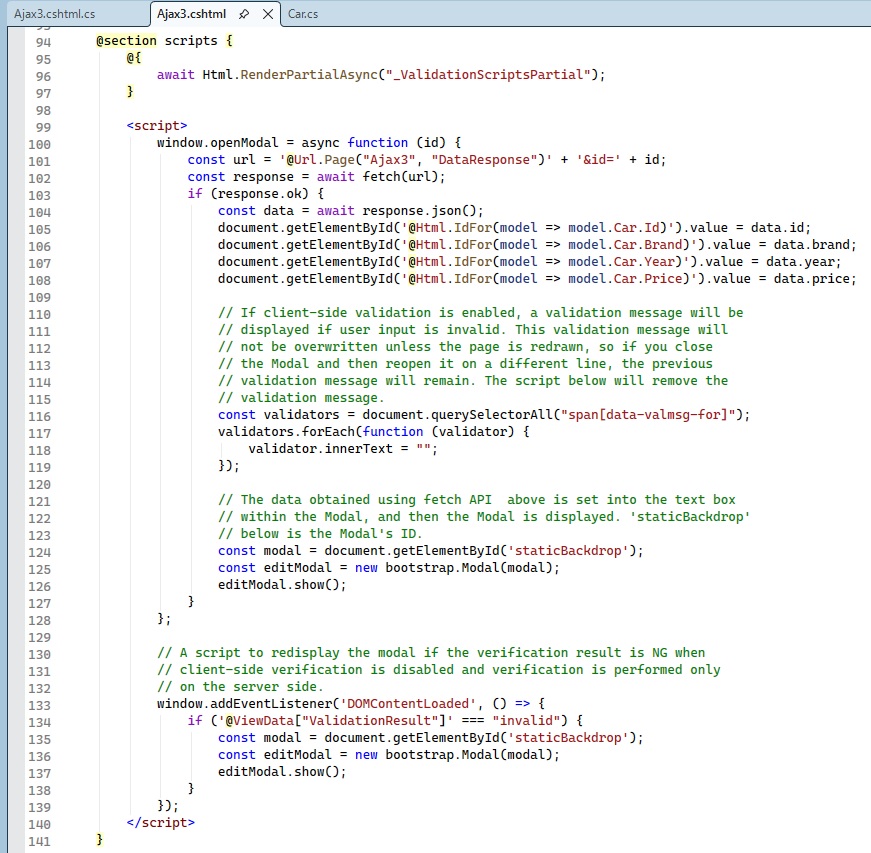The width and height of the screenshot is (871, 853).
Task: Click line number 141 in the gutter
Action: (x=38, y=840)
